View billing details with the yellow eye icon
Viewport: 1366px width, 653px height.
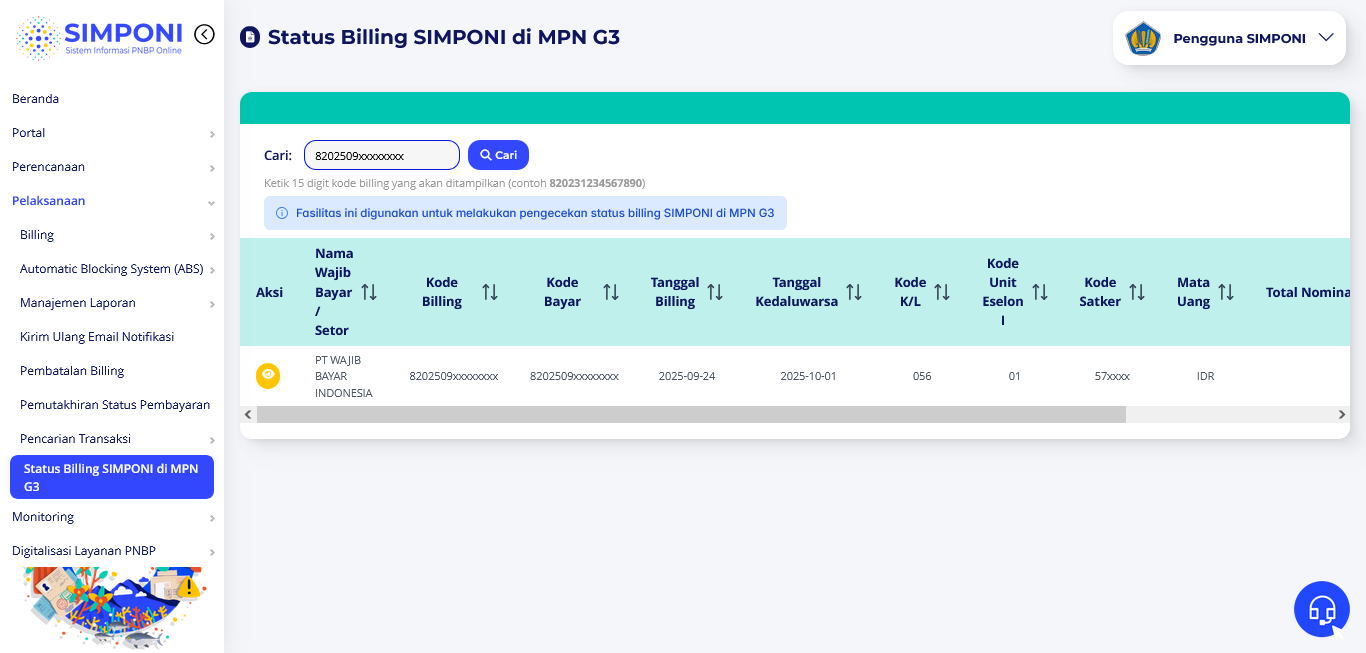tap(267, 376)
